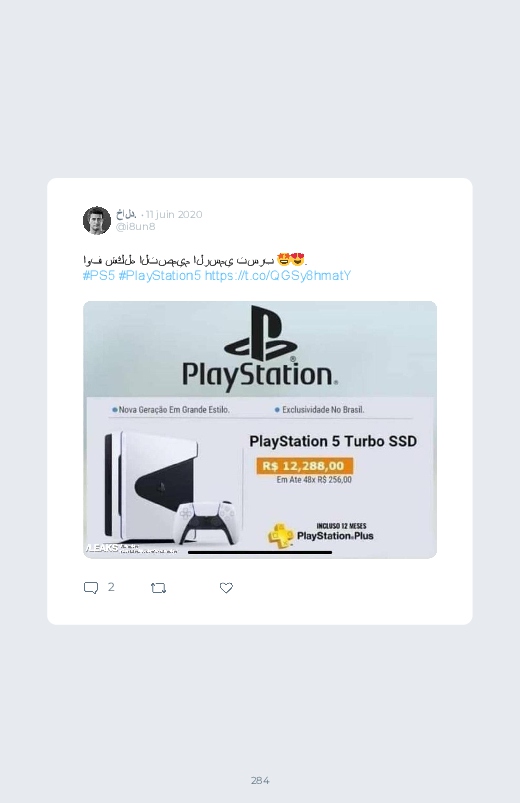Click the page number 284
520x803 pixels.
(x=260, y=780)
